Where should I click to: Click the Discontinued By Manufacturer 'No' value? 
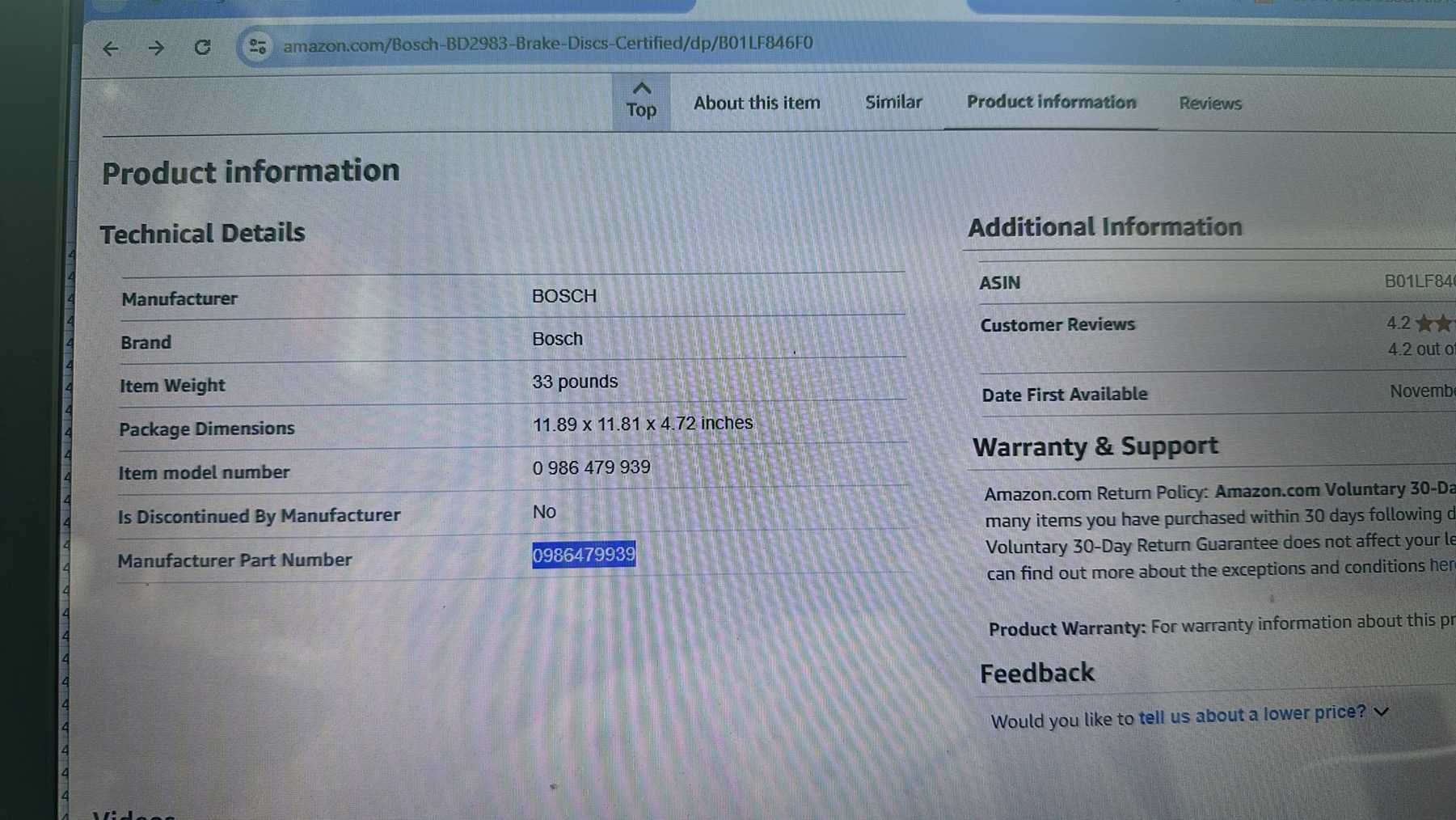pyautogui.click(x=544, y=512)
